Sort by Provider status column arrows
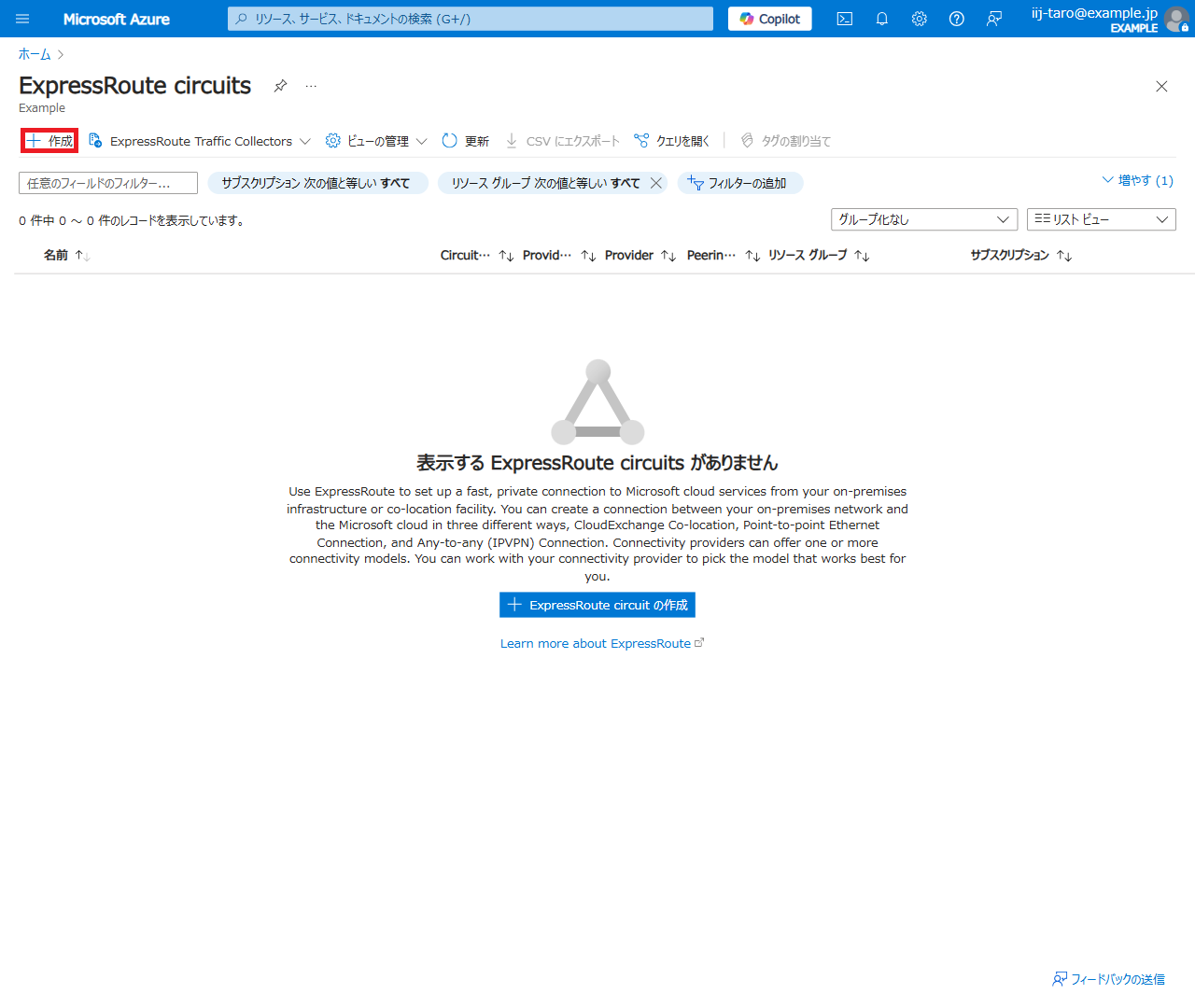Image resolution: width=1195 pixels, height=1008 pixels. point(588,255)
